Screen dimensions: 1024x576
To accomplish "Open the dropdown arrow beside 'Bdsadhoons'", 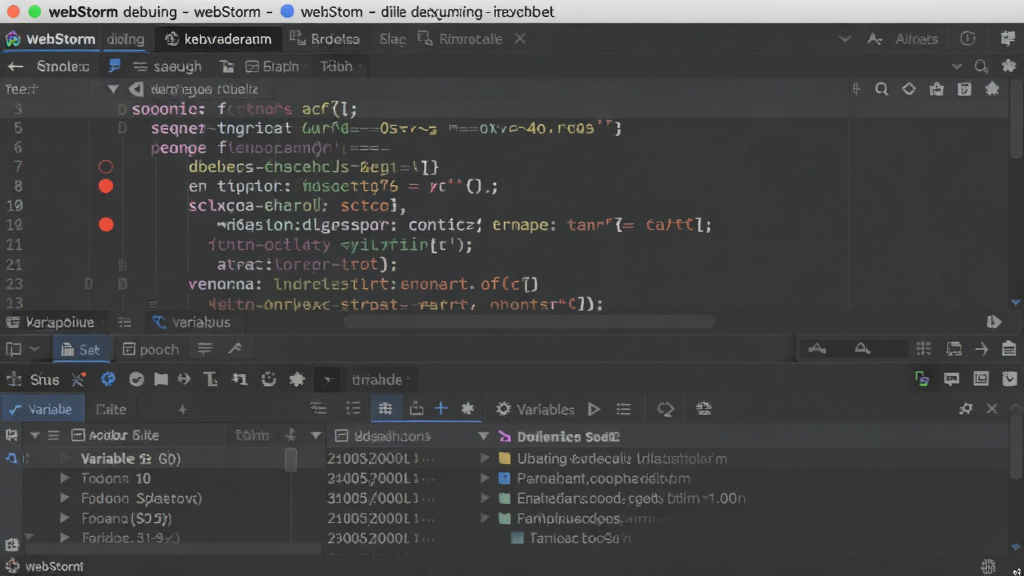I will (x=316, y=436).
